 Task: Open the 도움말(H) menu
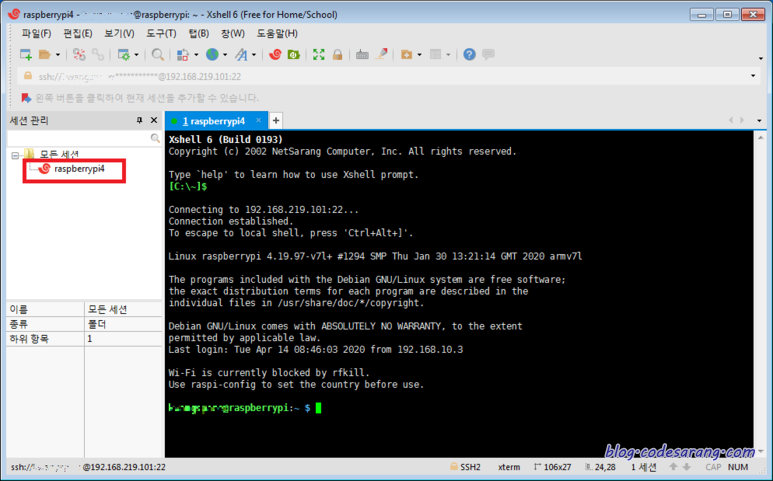click(x=277, y=34)
